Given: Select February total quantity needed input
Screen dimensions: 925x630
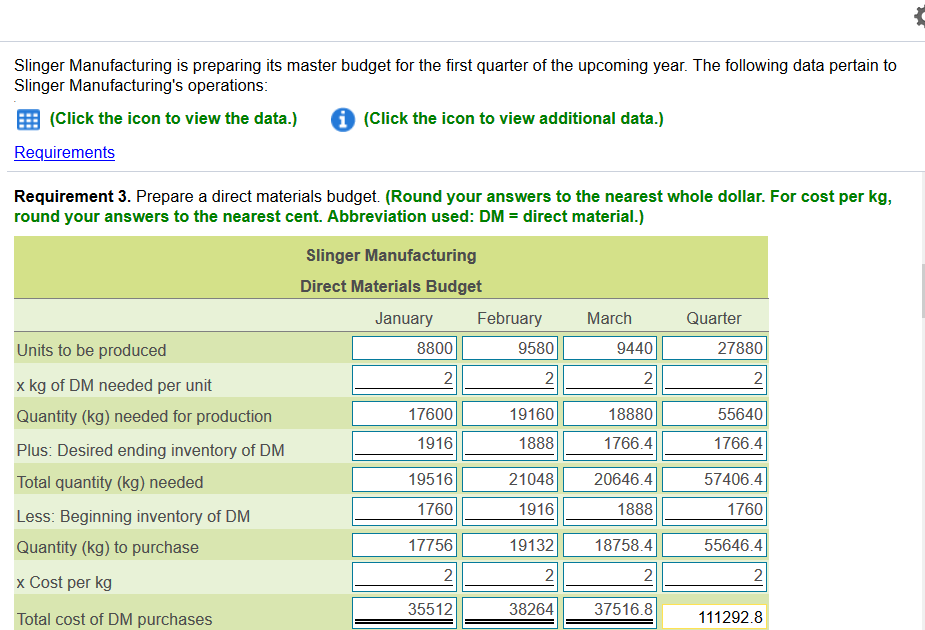Looking at the screenshot, I should click(x=509, y=479).
